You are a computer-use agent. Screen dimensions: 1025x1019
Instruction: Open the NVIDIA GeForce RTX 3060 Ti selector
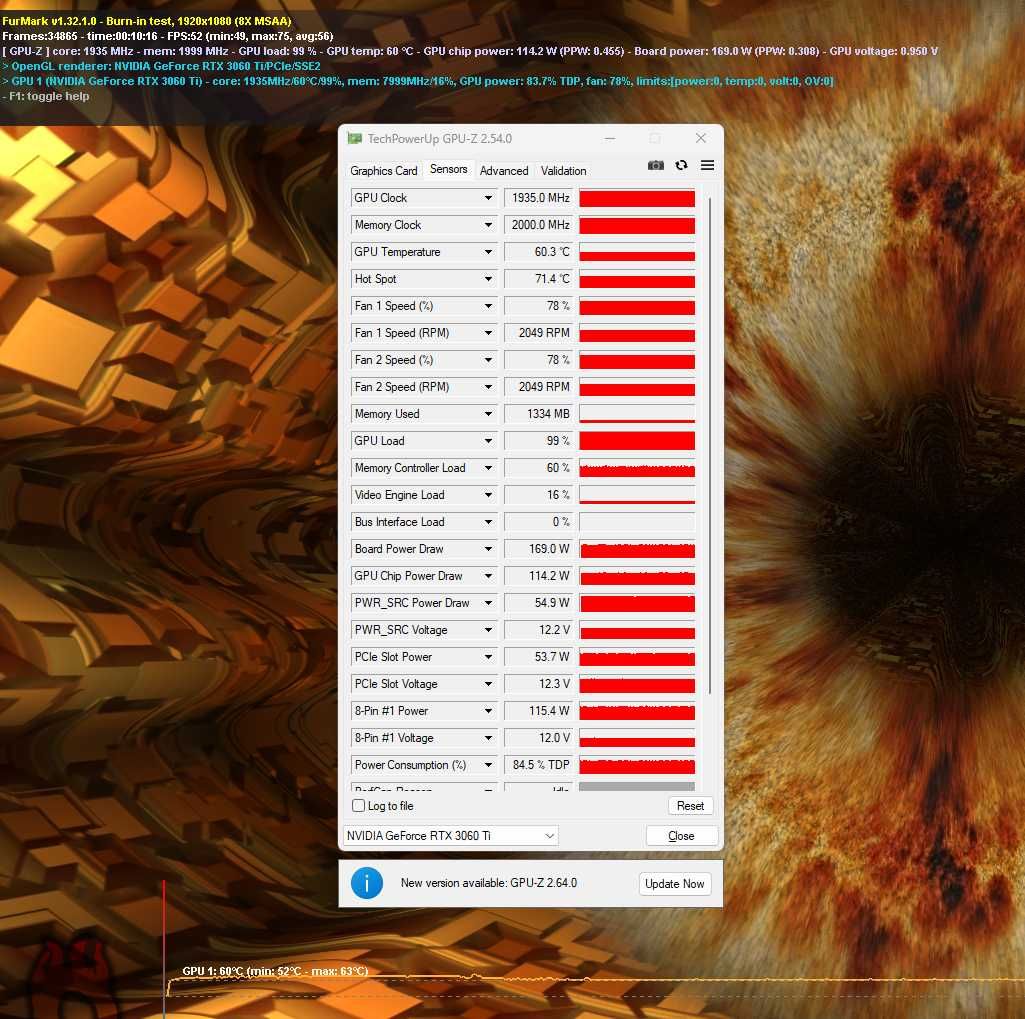click(x=451, y=835)
